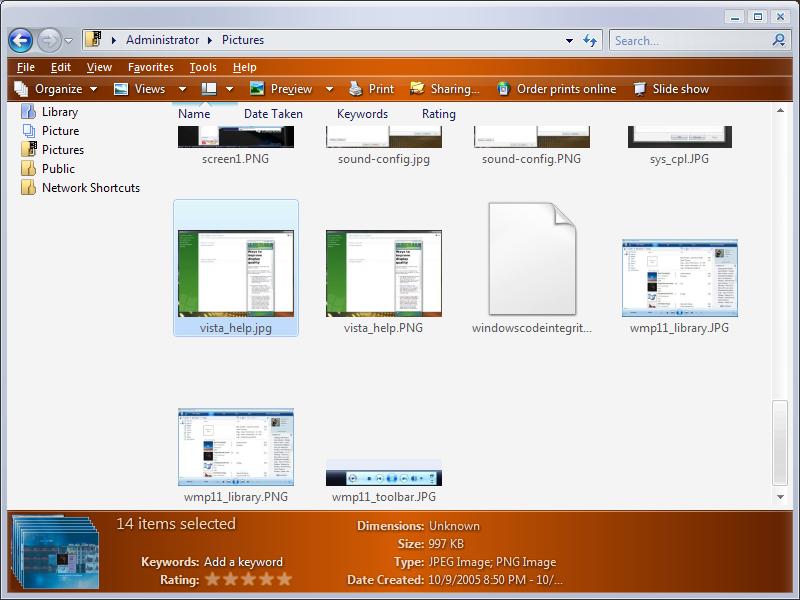Click the Back navigation arrow button

pos(20,40)
